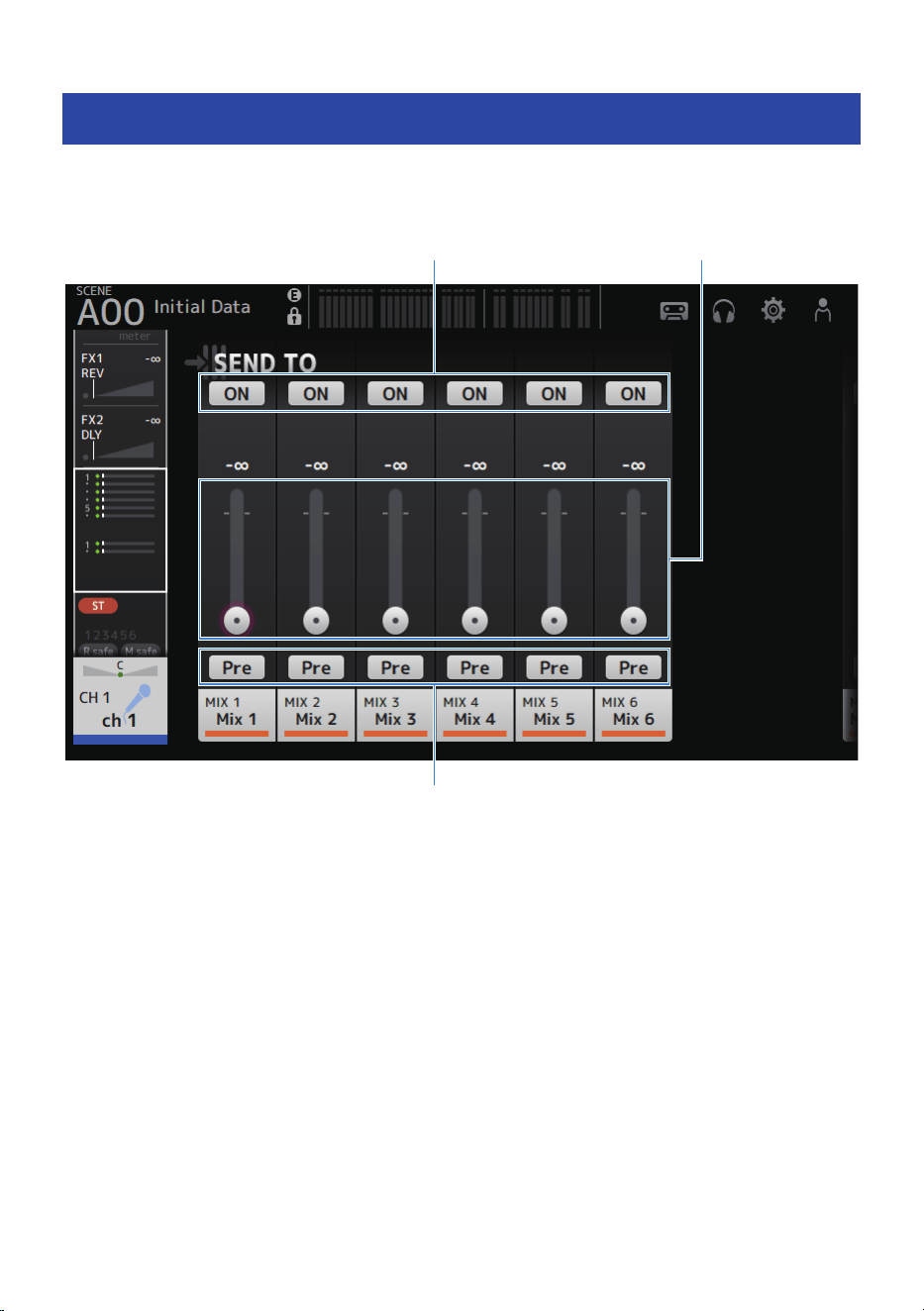
Task: Select the MIX 4 bus label button
Action: pos(474,715)
